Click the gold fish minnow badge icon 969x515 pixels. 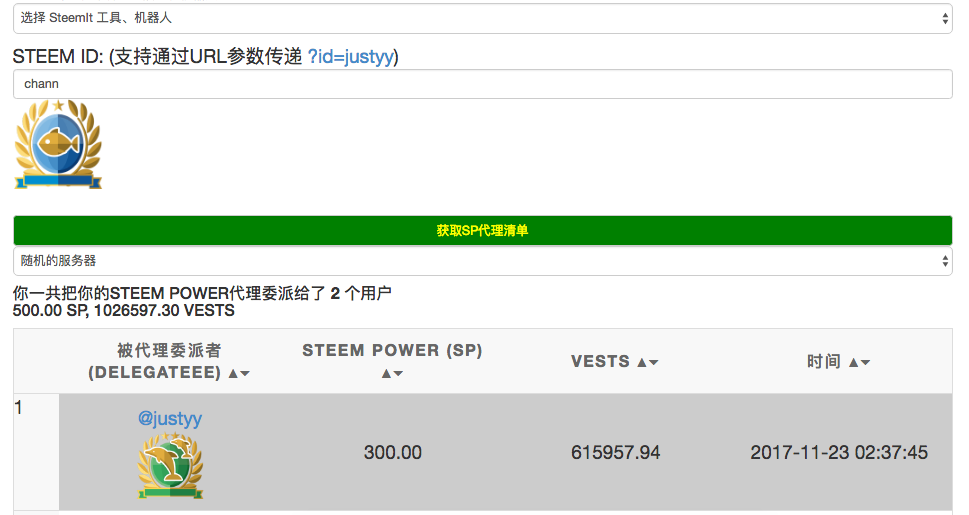pyautogui.click(x=58, y=144)
